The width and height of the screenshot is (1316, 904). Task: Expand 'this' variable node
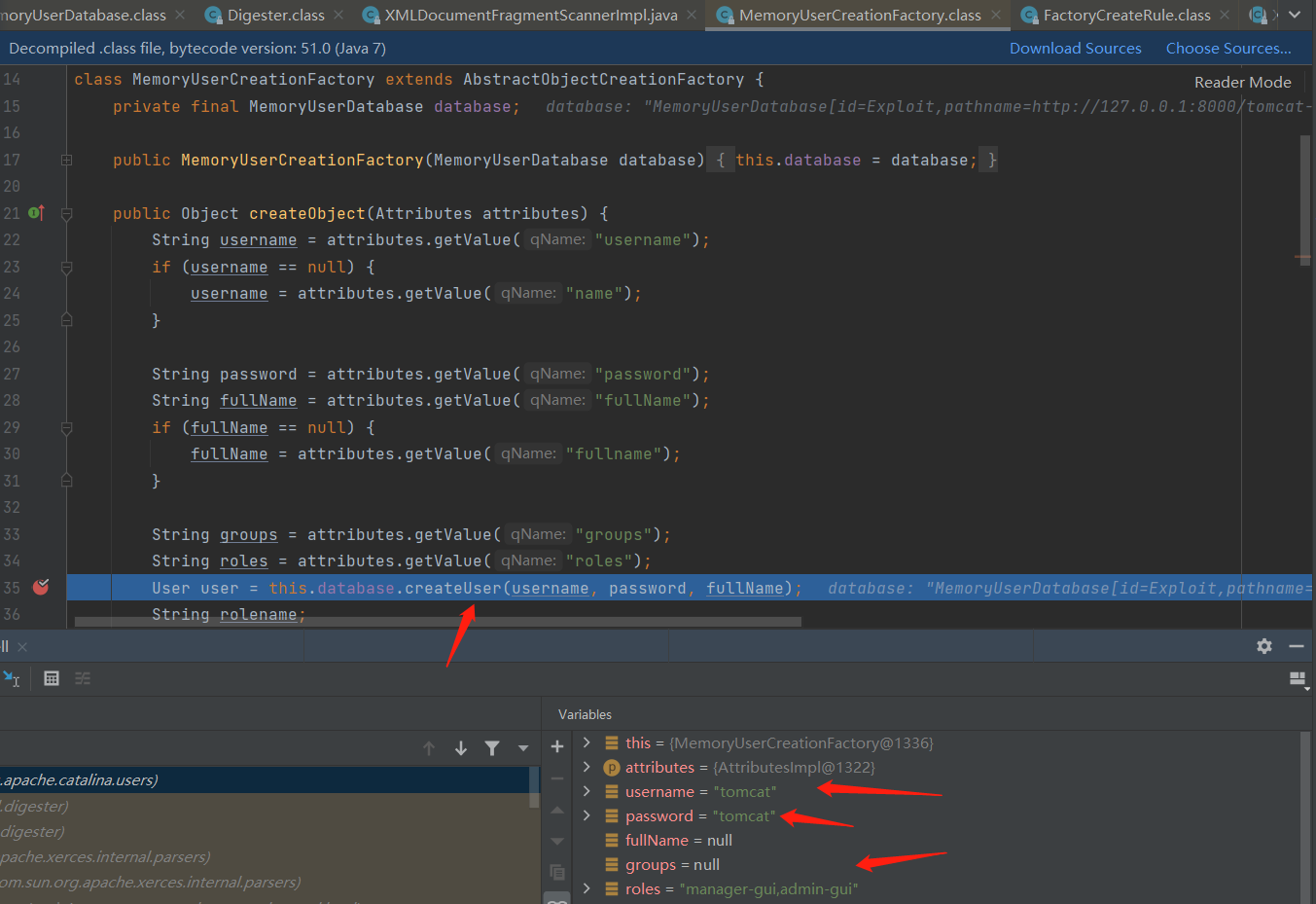pyautogui.click(x=587, y=742)
